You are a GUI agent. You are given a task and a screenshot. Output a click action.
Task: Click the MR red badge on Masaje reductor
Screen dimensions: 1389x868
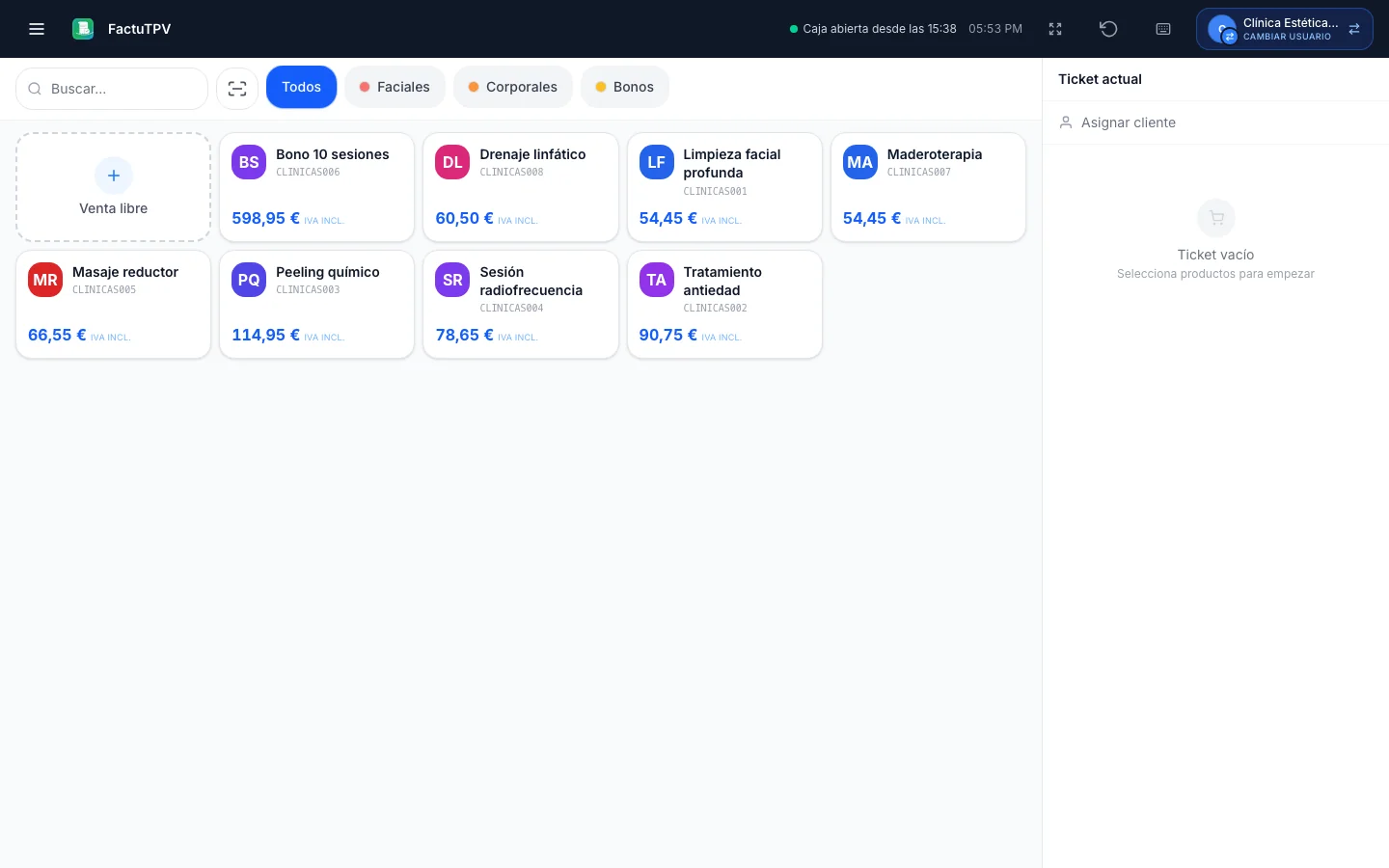(45, 280)
